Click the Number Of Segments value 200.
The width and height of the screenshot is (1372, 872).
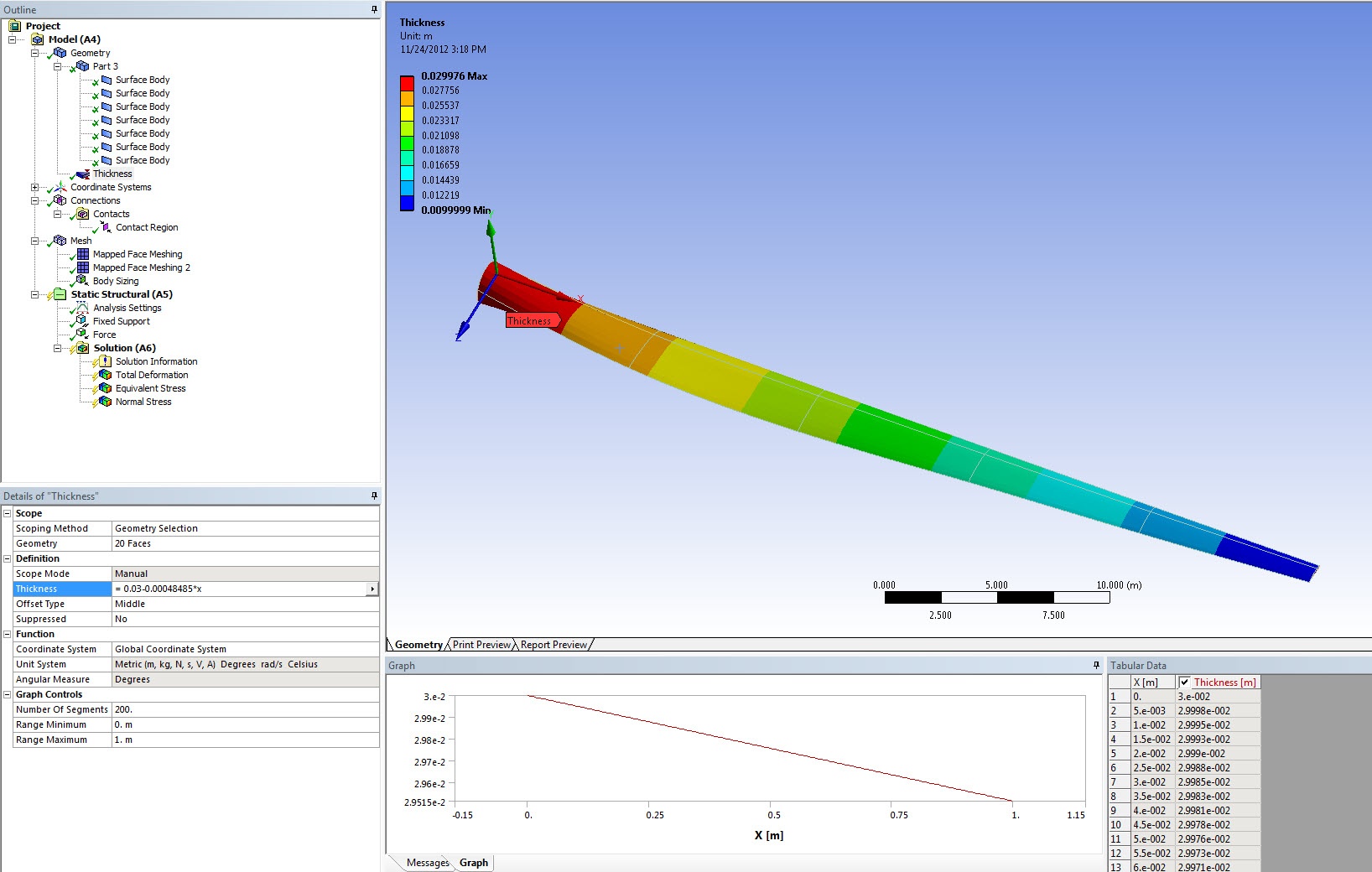tap(245, 709)
